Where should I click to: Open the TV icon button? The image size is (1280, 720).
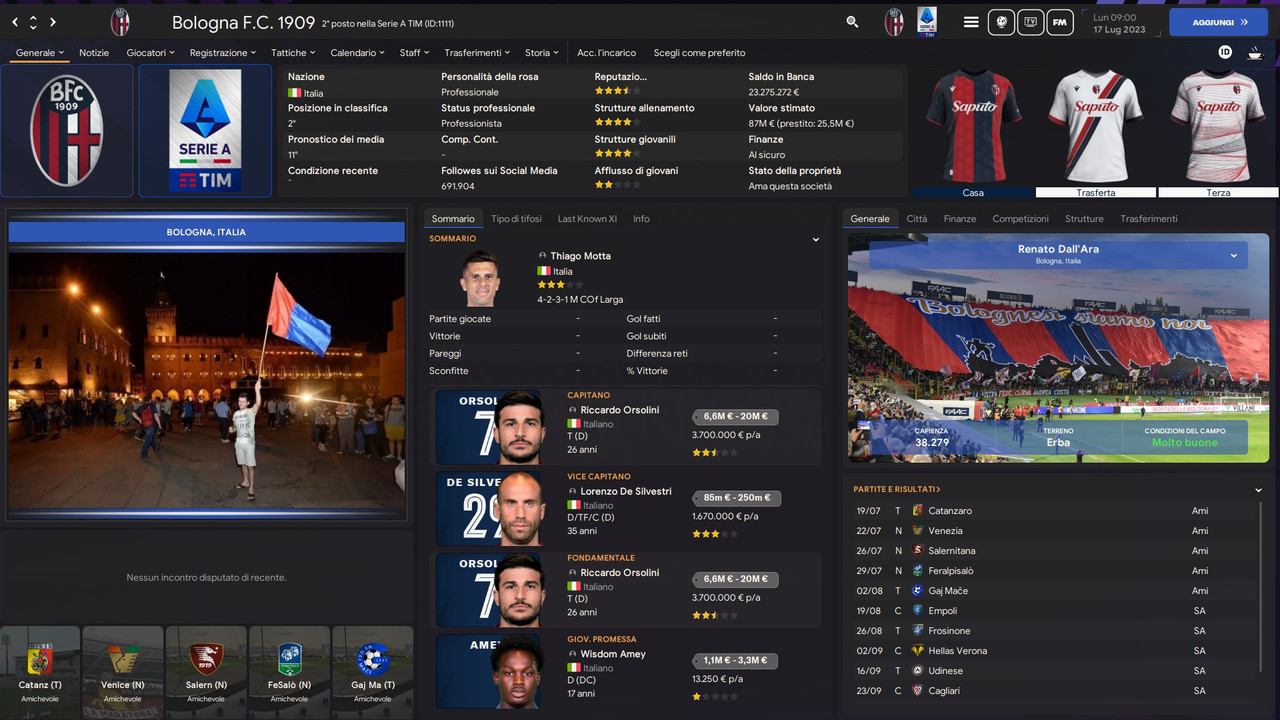pos(1030,21)
